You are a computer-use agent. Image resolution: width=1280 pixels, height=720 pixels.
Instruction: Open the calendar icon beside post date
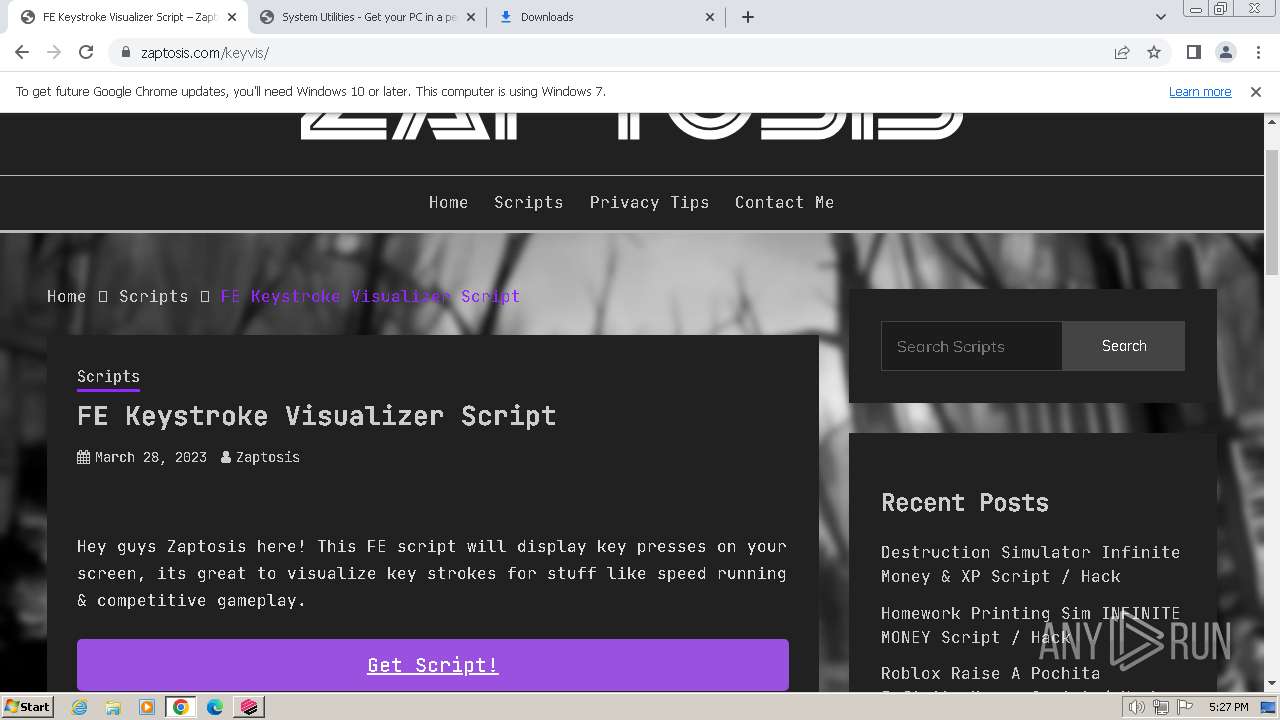[83, 457]
